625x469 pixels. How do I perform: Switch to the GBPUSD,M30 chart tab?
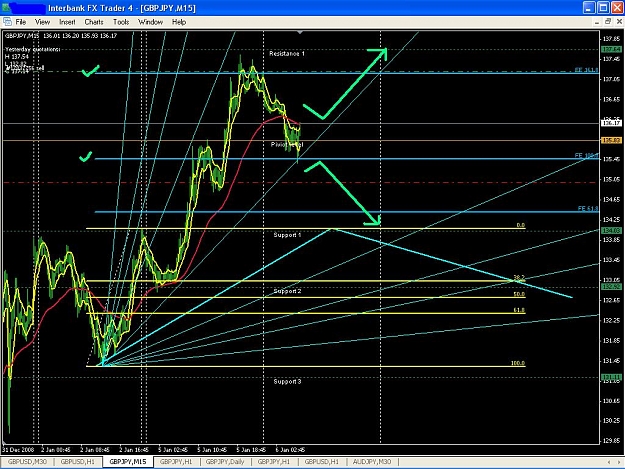click(27, 461)
